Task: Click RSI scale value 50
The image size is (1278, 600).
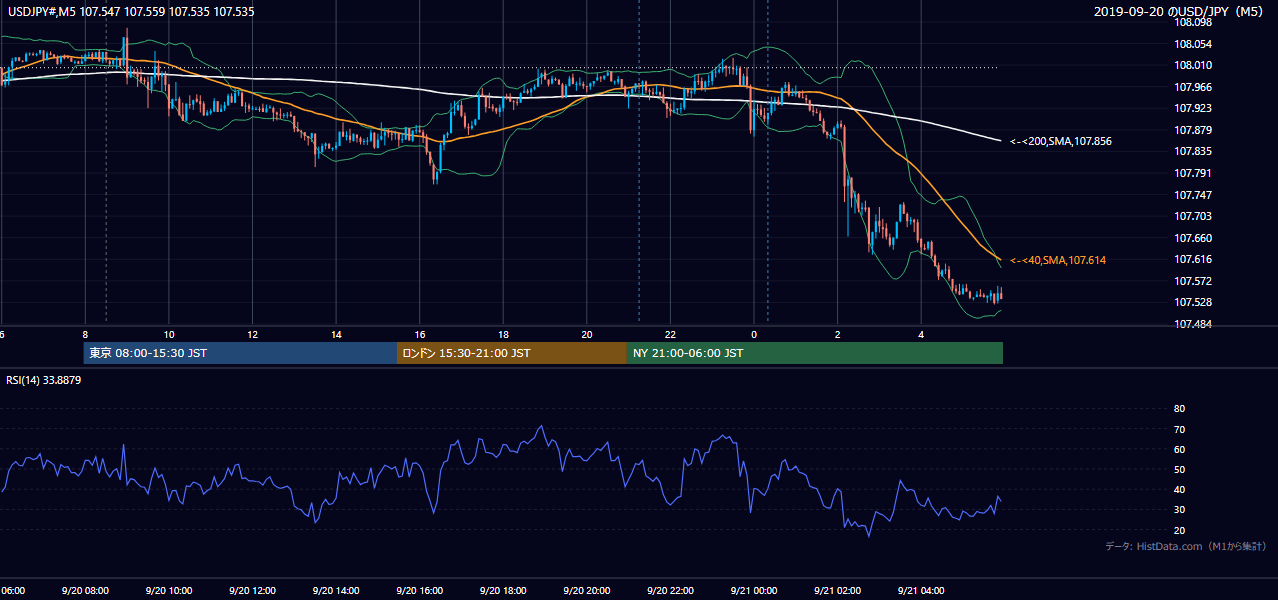Action: click(x=1179, y=469)
